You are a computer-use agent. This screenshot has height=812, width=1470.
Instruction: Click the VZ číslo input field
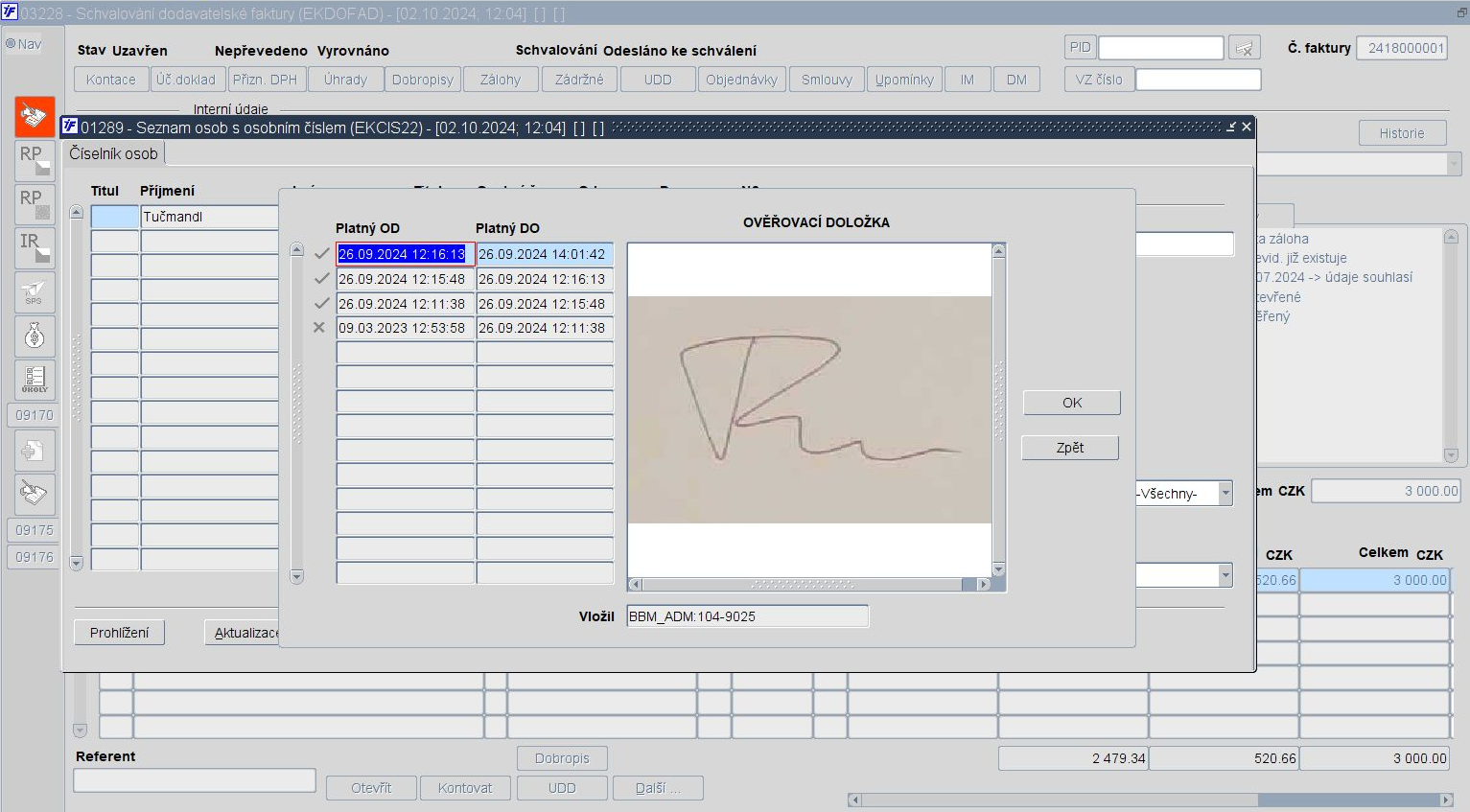click(x=1199, y=80)
